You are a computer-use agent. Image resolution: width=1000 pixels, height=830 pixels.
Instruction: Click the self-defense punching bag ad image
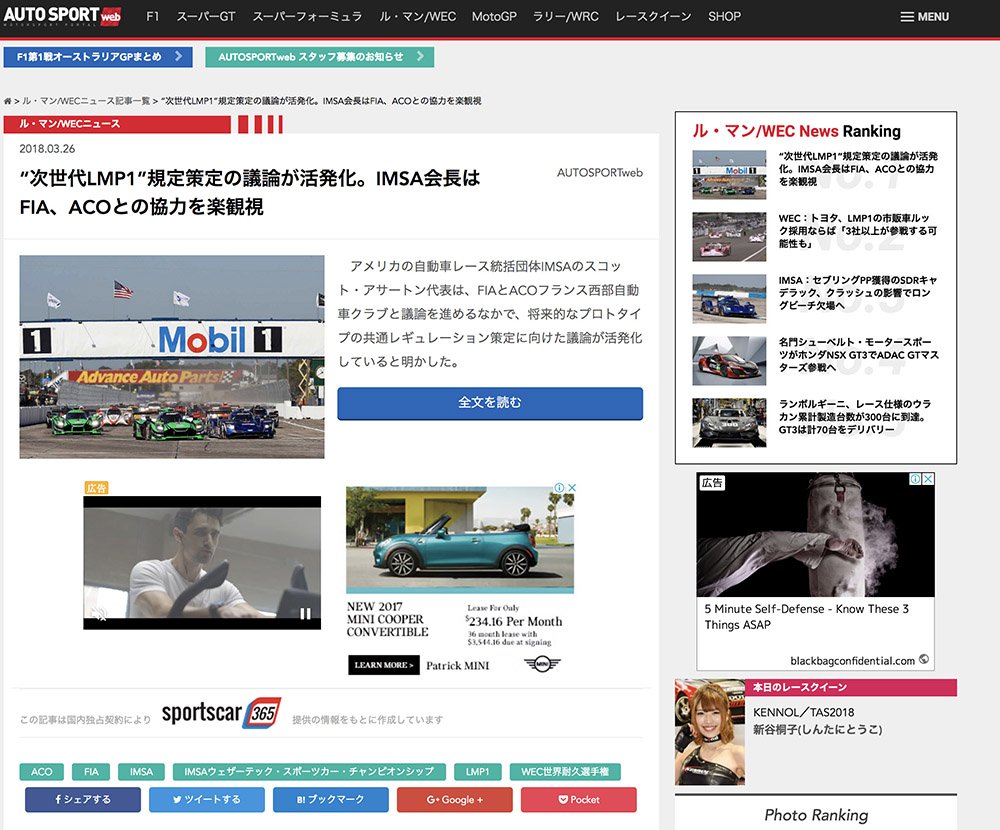[x=816, y=535]
